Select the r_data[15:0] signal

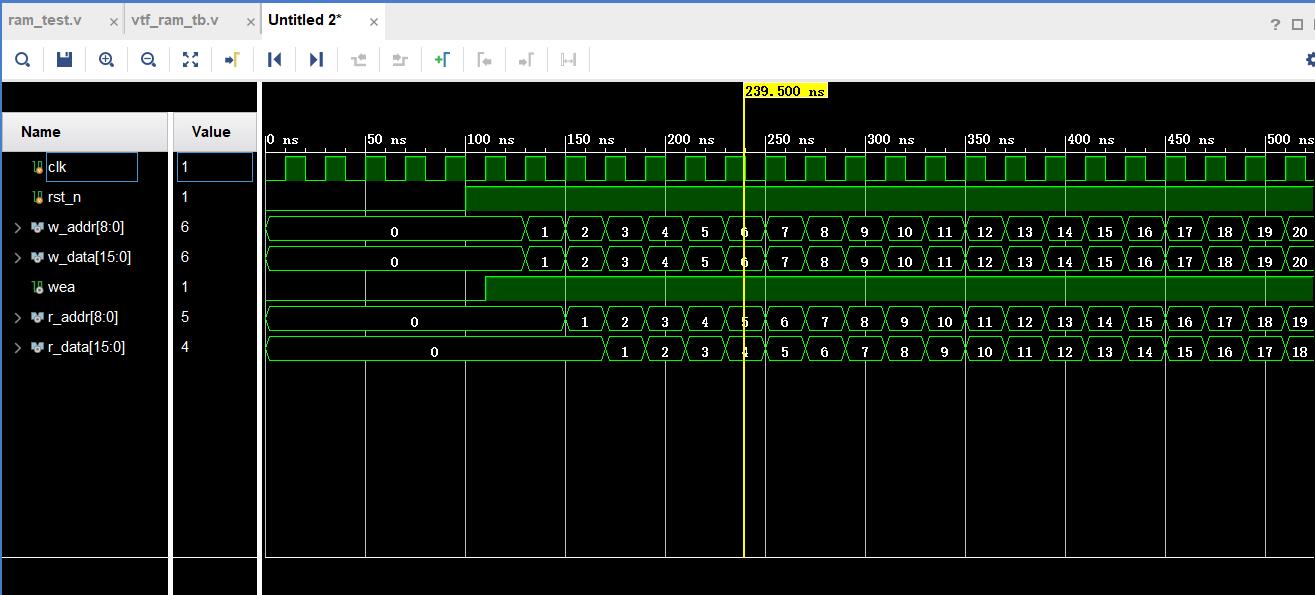pos(84,347)
